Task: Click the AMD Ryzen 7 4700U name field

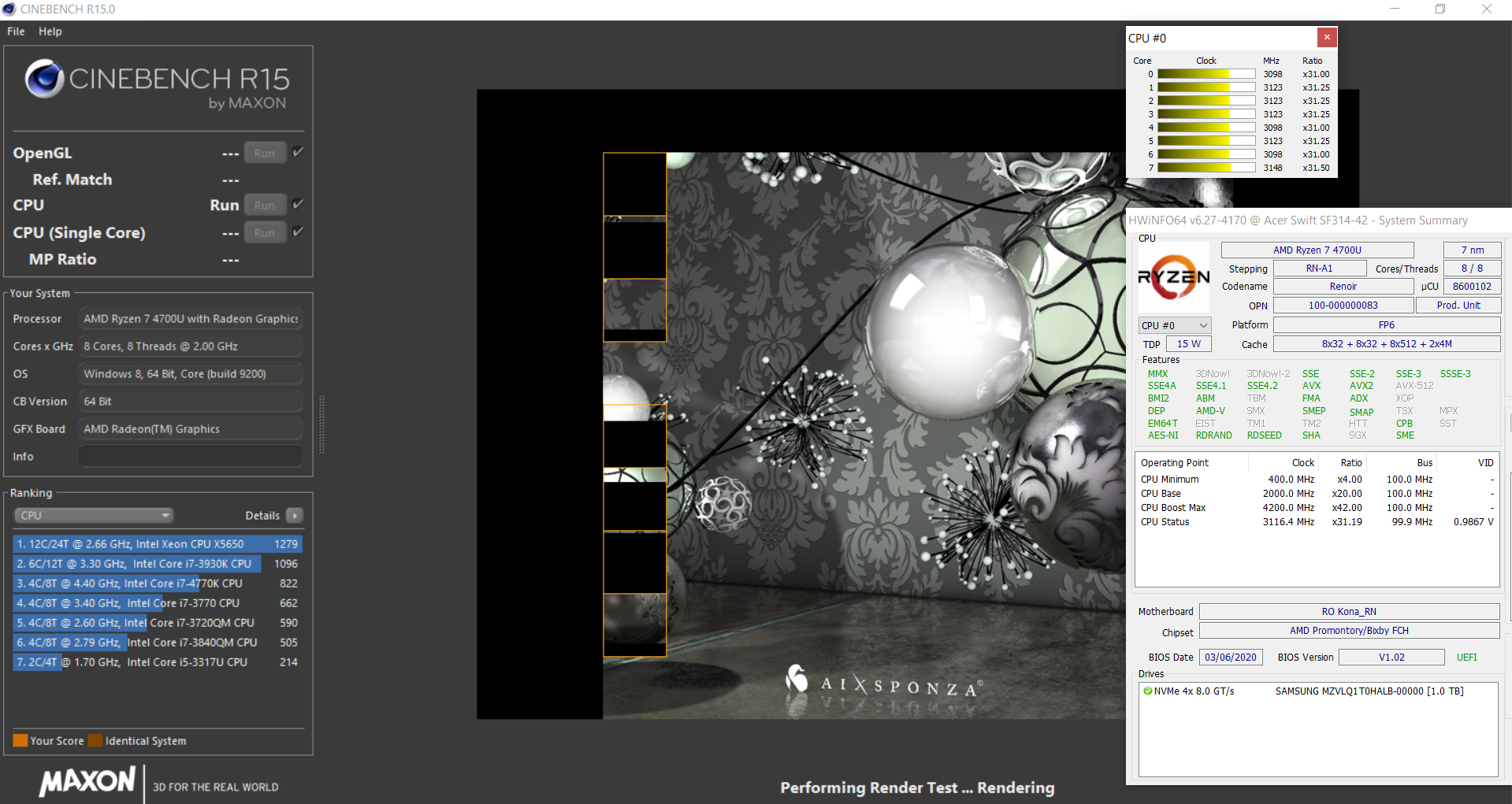Action: coord(1317,250)
